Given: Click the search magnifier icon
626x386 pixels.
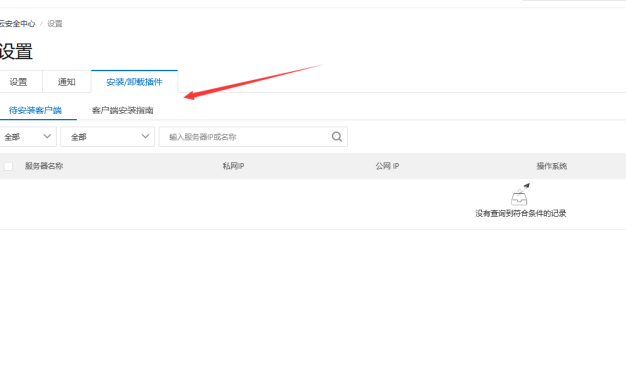Looking at the screenshot, I should (x=337, y=137).
